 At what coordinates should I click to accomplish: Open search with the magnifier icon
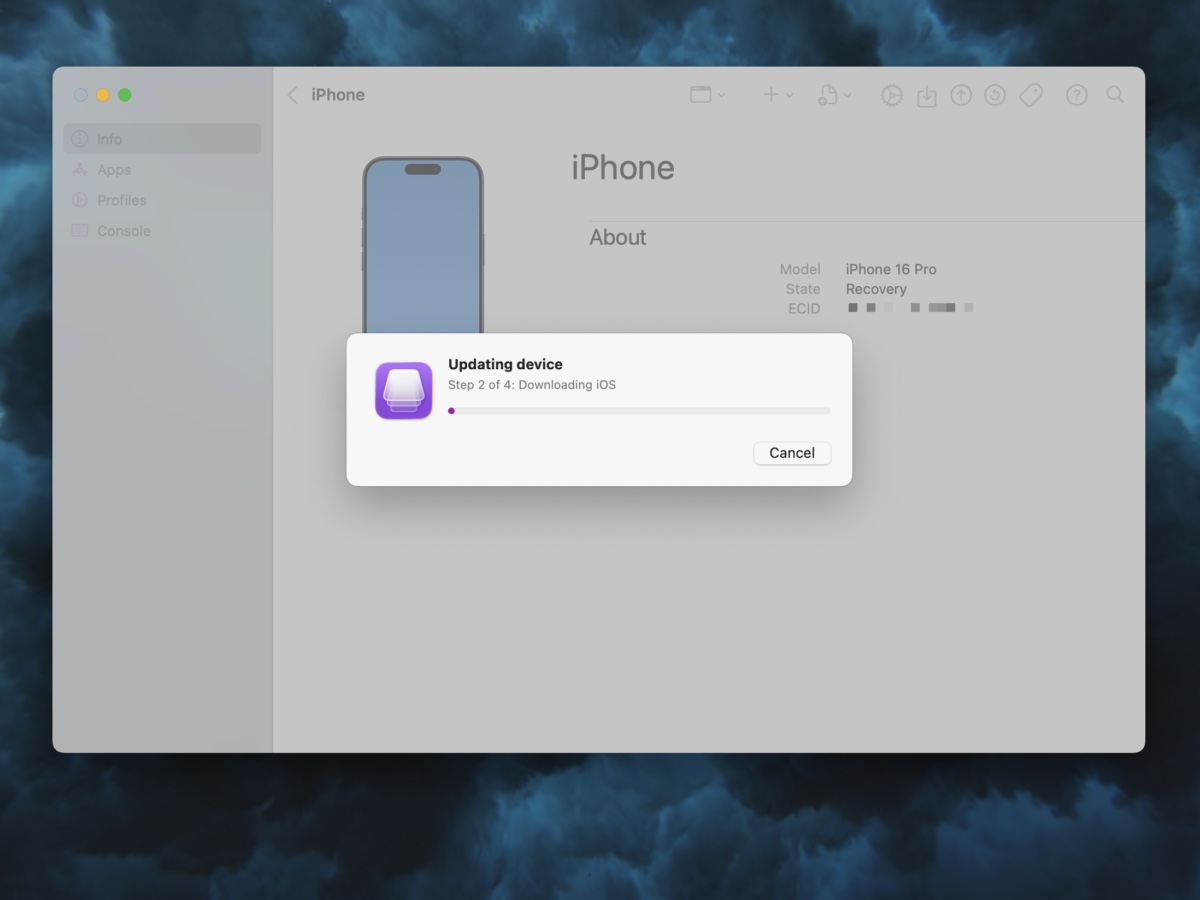coord(1115,95)
